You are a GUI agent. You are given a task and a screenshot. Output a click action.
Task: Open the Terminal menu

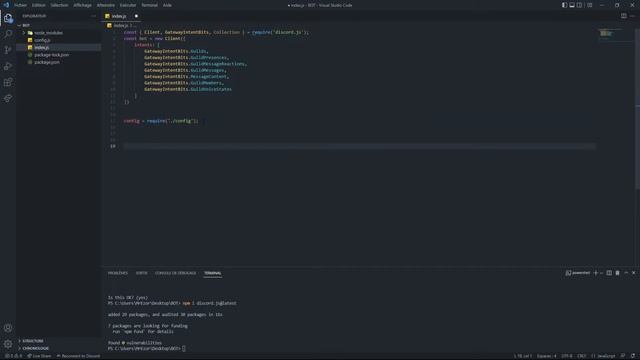[x=149, y=5]
